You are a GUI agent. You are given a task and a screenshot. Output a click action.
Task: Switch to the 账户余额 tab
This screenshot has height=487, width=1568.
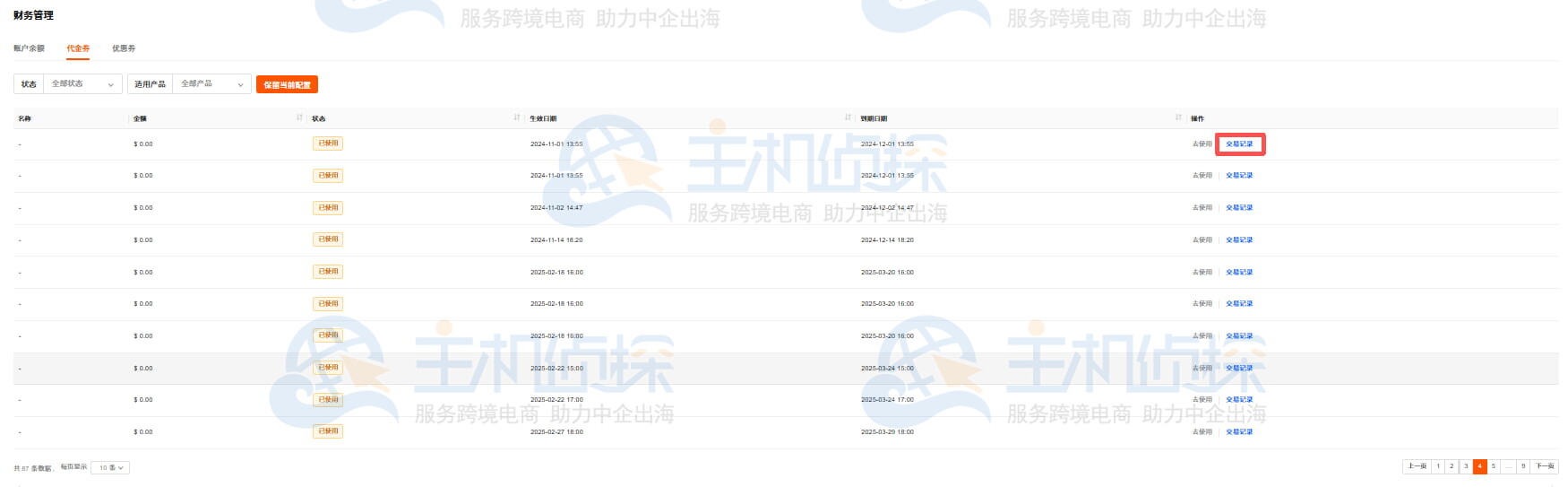click(x=29, y=48)
